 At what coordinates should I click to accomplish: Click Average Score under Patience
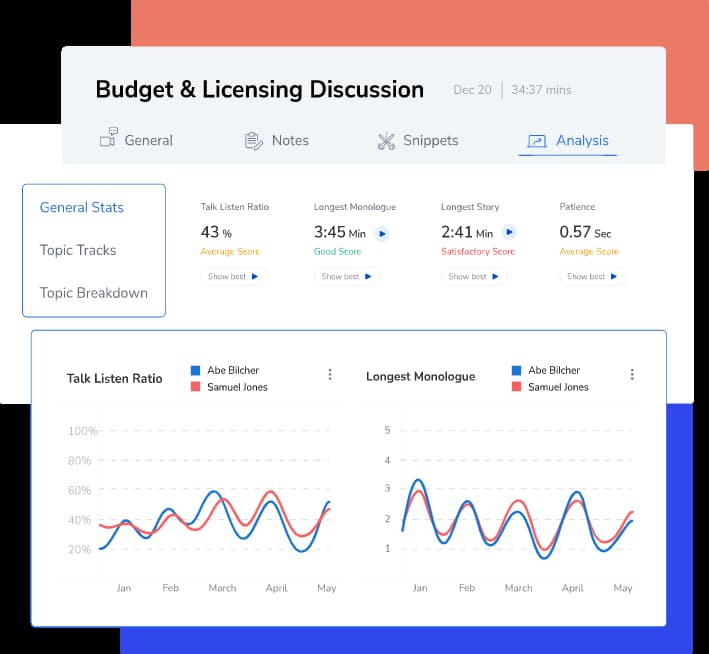pyautogui.click(x=589, y=251)
